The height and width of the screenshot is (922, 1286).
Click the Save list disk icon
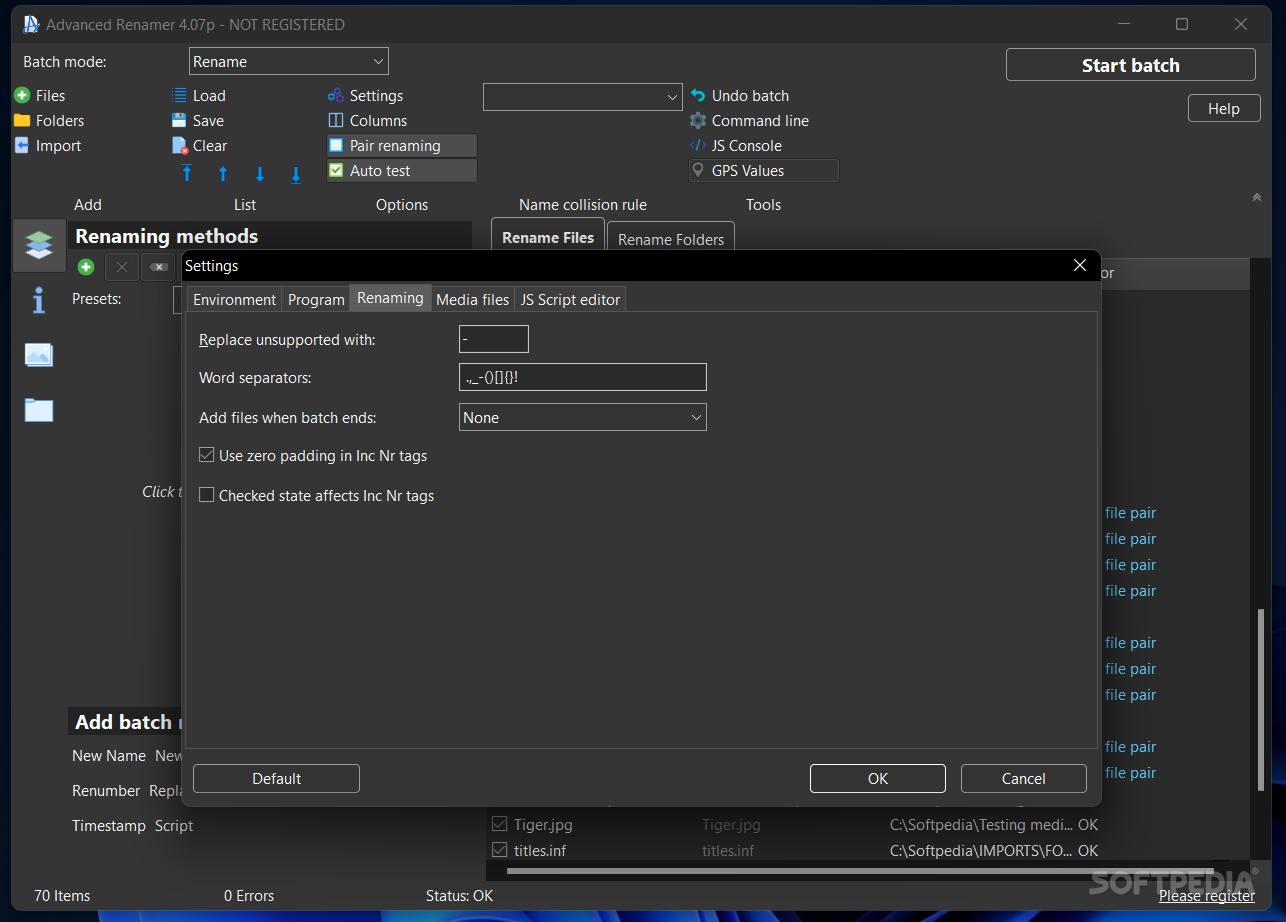(180, 121)
